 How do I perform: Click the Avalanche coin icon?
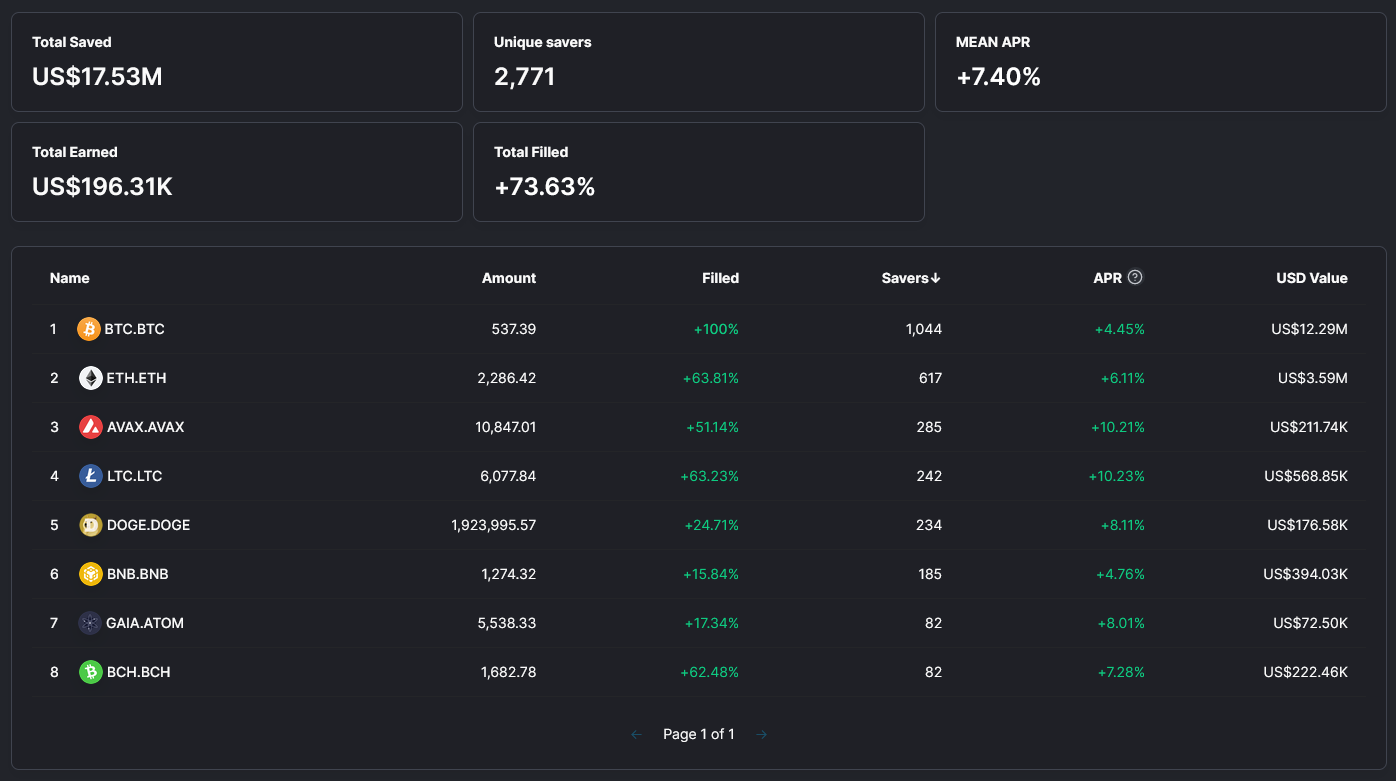90,427
